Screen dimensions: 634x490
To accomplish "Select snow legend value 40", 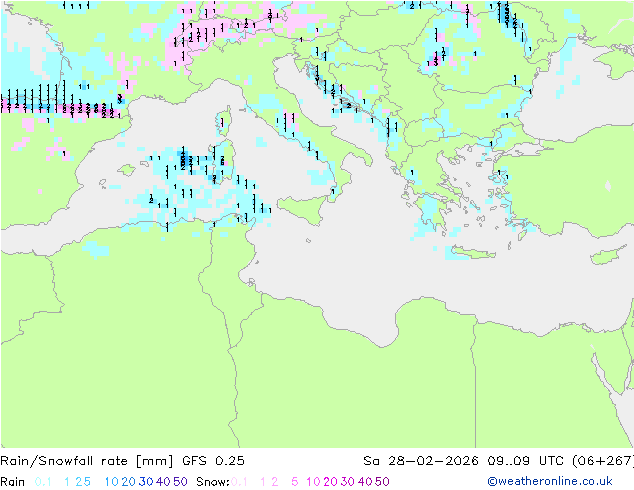I will click(x=365, y=482).
